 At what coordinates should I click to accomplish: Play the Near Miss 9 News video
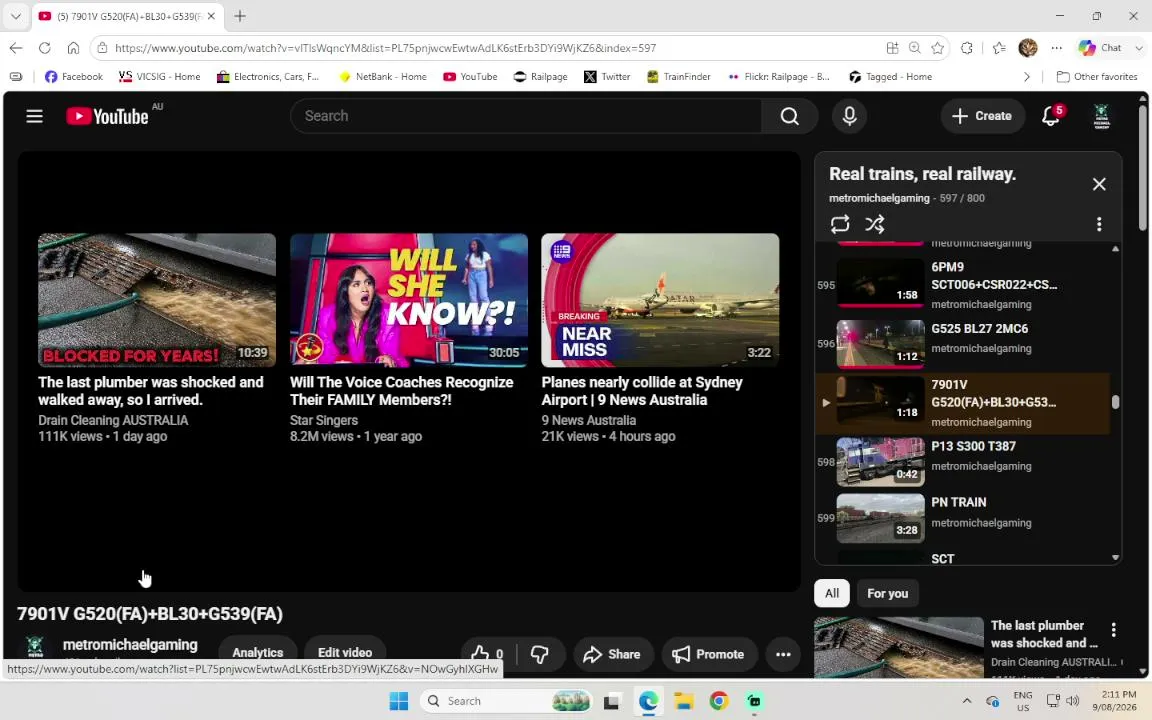(660, 300)
